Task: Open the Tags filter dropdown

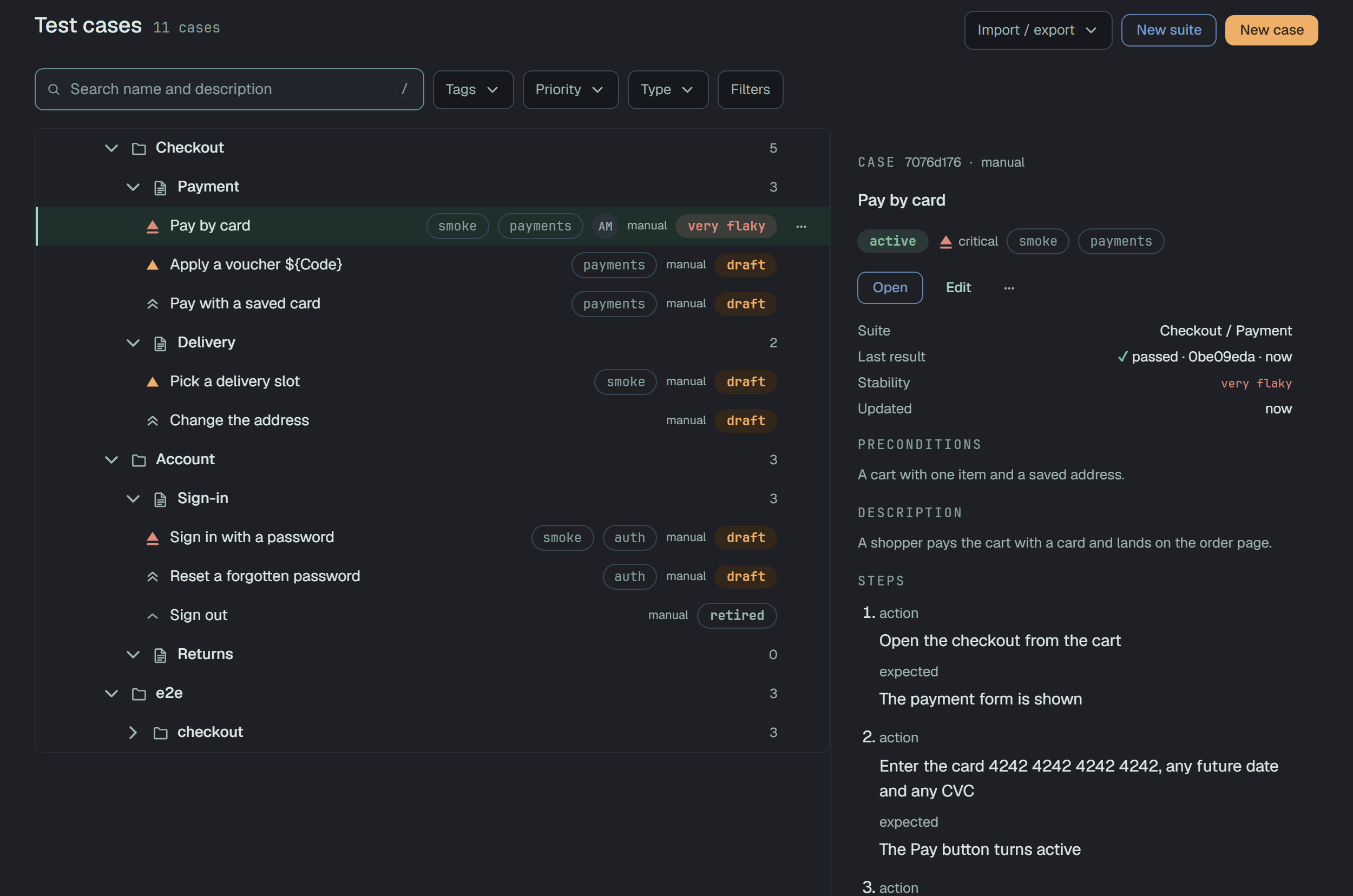Action: point(472,90)
